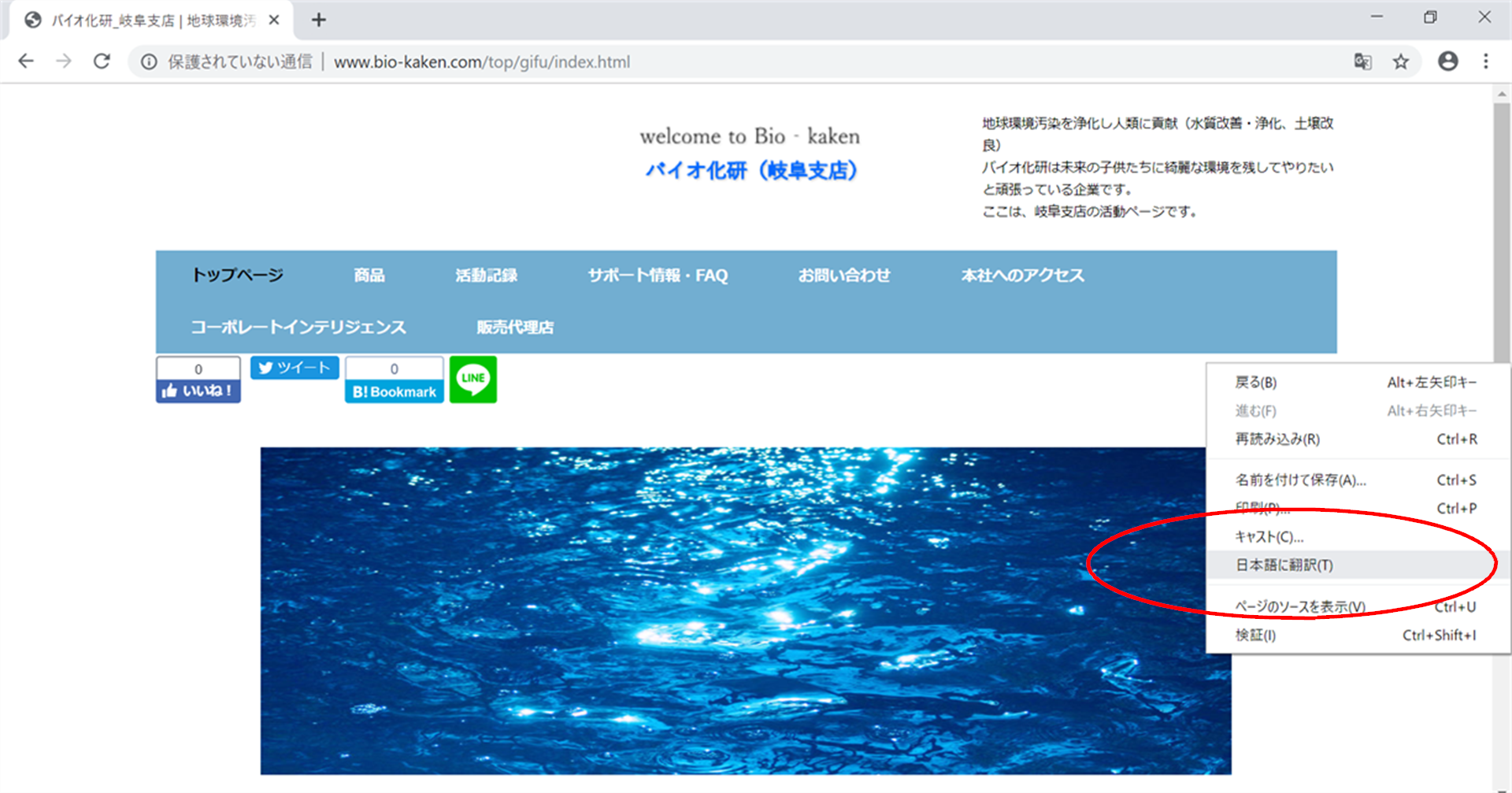Click the Hatena bookmark count box showing 0
Image resolution: width=1512 pixels, height=793 pixels.
click(394, 369)
